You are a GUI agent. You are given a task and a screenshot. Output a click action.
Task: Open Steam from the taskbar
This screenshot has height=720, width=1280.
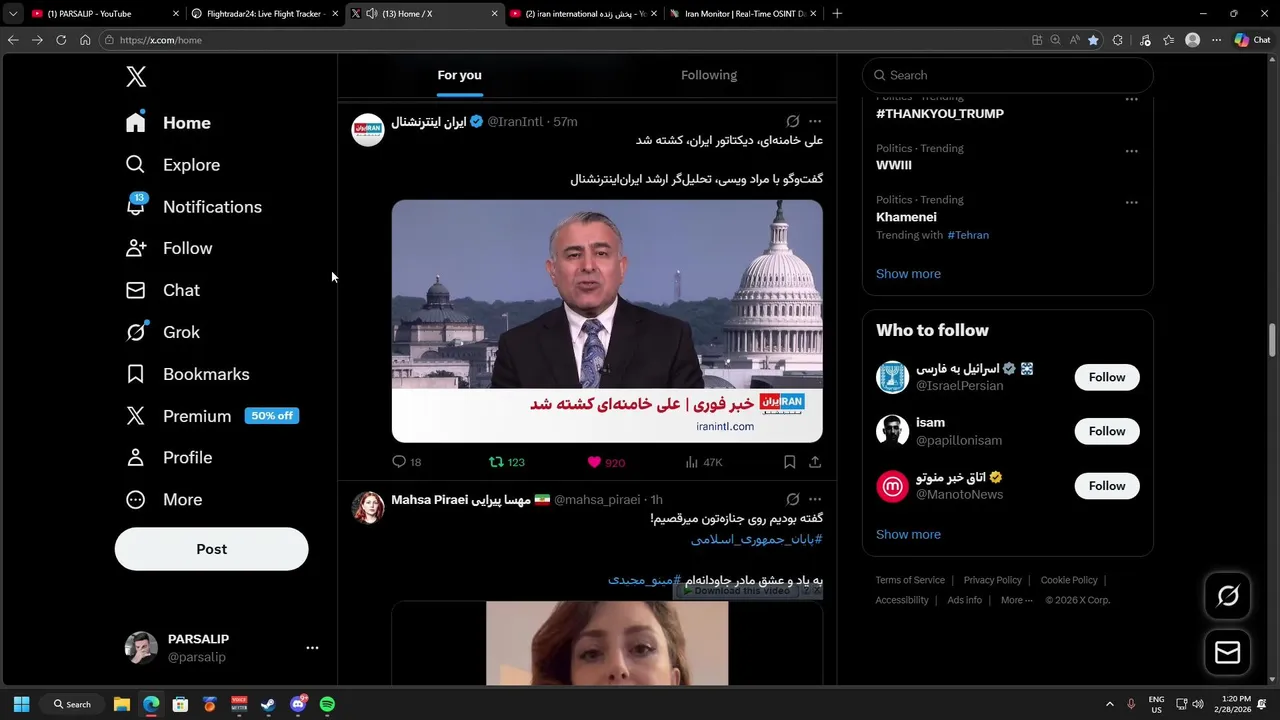point(268,704)
